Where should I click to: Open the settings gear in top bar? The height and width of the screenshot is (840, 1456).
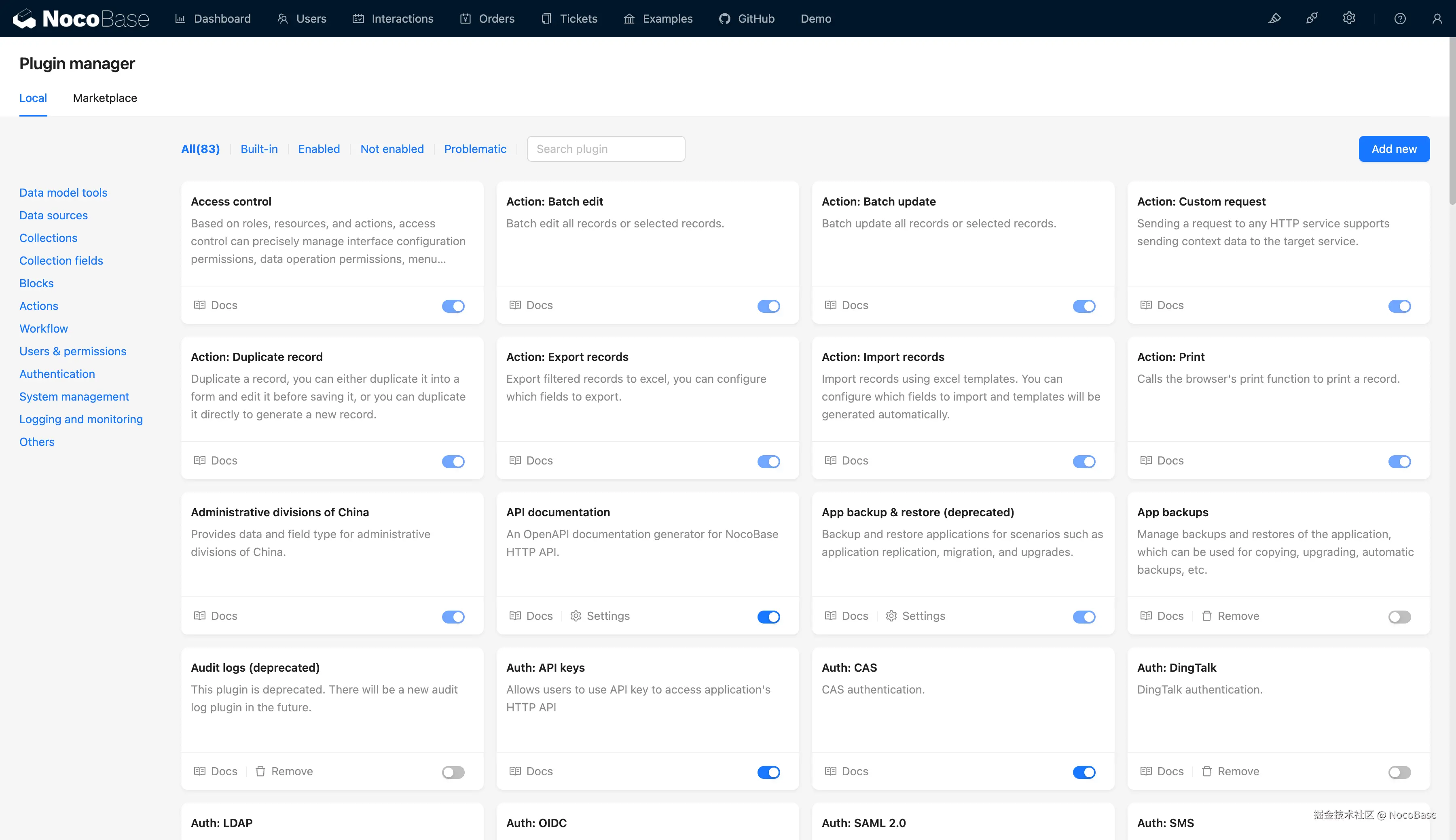pos(1349,19)
